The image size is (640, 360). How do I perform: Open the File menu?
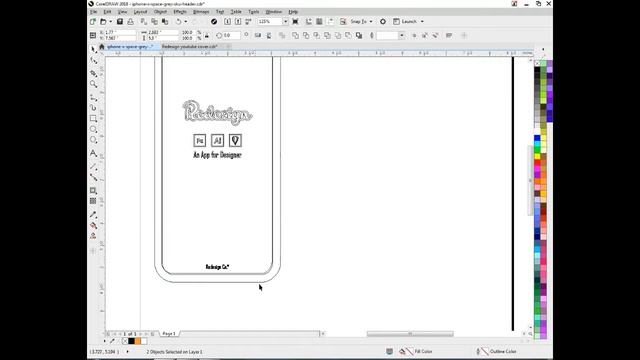click(93, 12)
